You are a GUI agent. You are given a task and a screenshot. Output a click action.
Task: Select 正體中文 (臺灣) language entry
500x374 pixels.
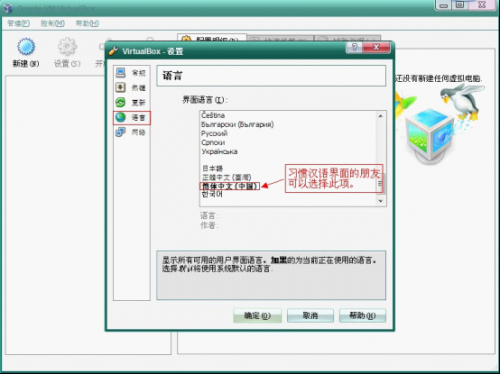pyautogui.click(x=226, y=177)
